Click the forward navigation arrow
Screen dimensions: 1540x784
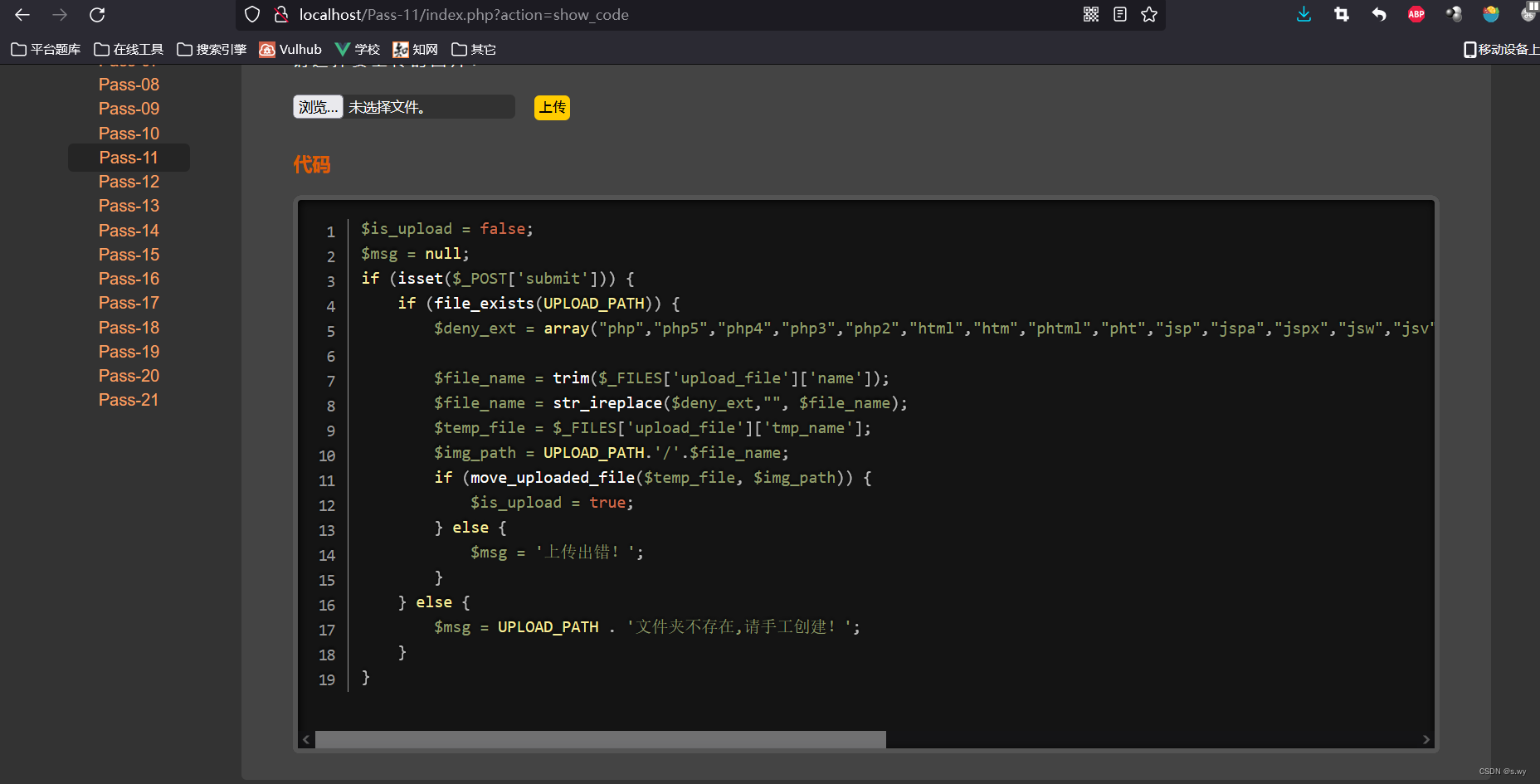60,15
